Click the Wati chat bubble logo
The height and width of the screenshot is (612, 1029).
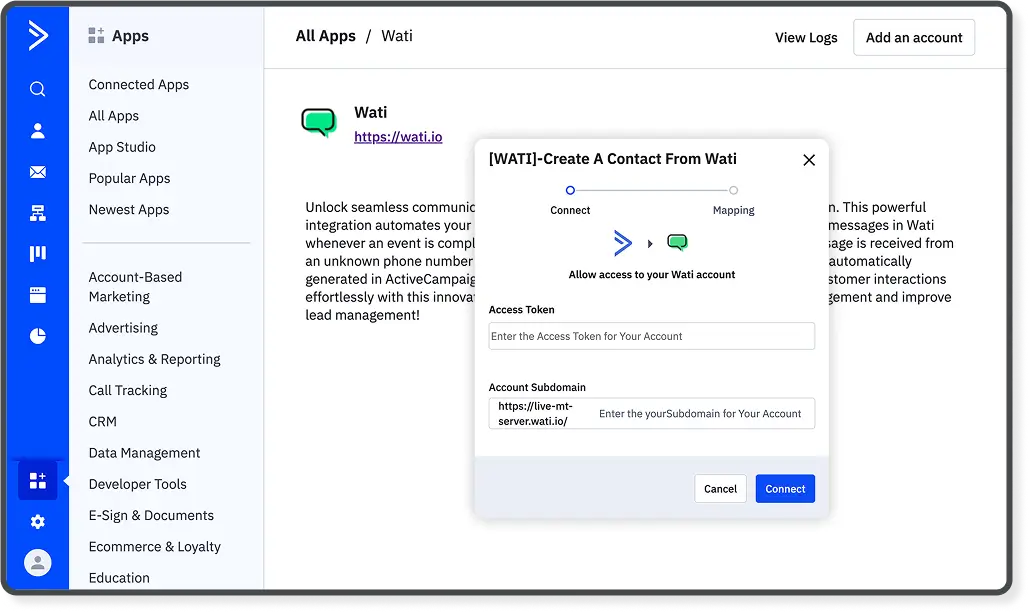pos(319,122)
